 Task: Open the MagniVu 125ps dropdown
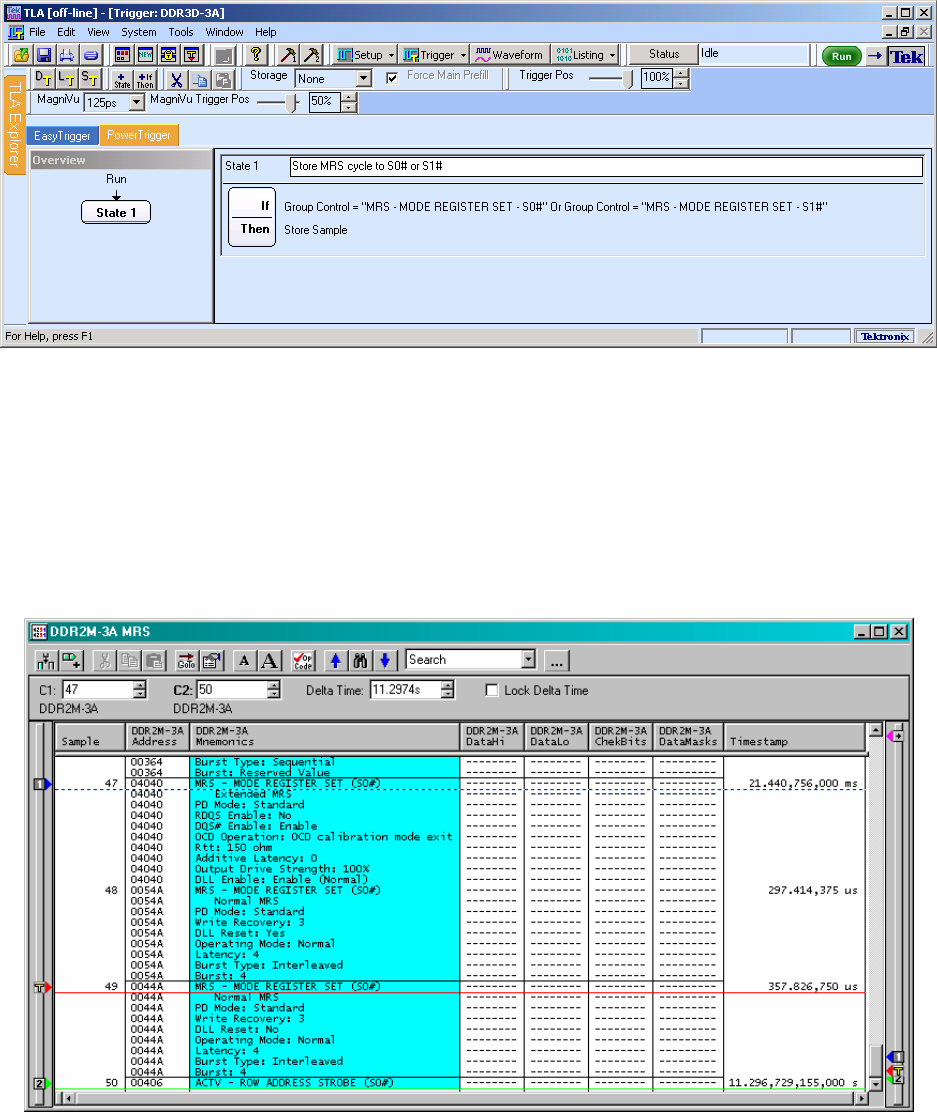click(136, 102)
